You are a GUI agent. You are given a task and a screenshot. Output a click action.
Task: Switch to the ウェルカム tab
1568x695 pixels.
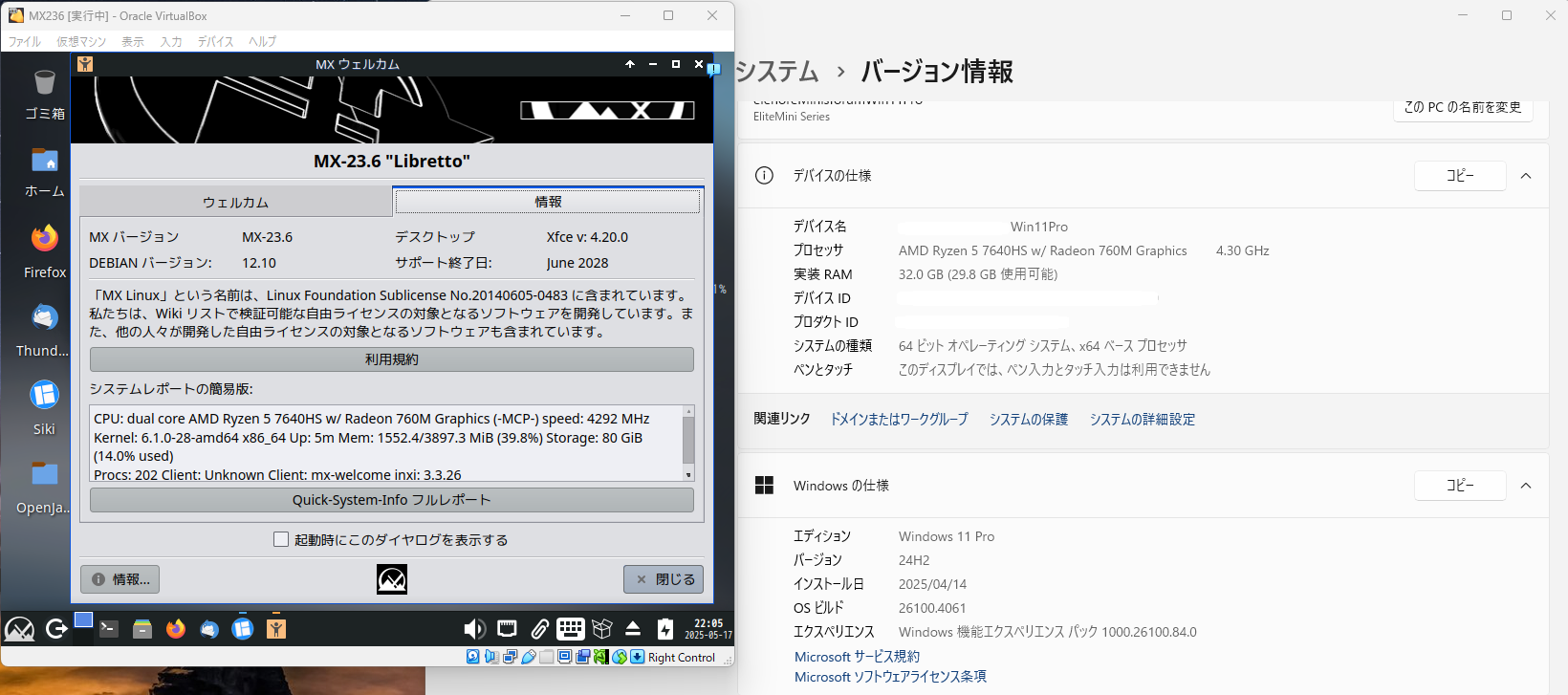point(235,203)
